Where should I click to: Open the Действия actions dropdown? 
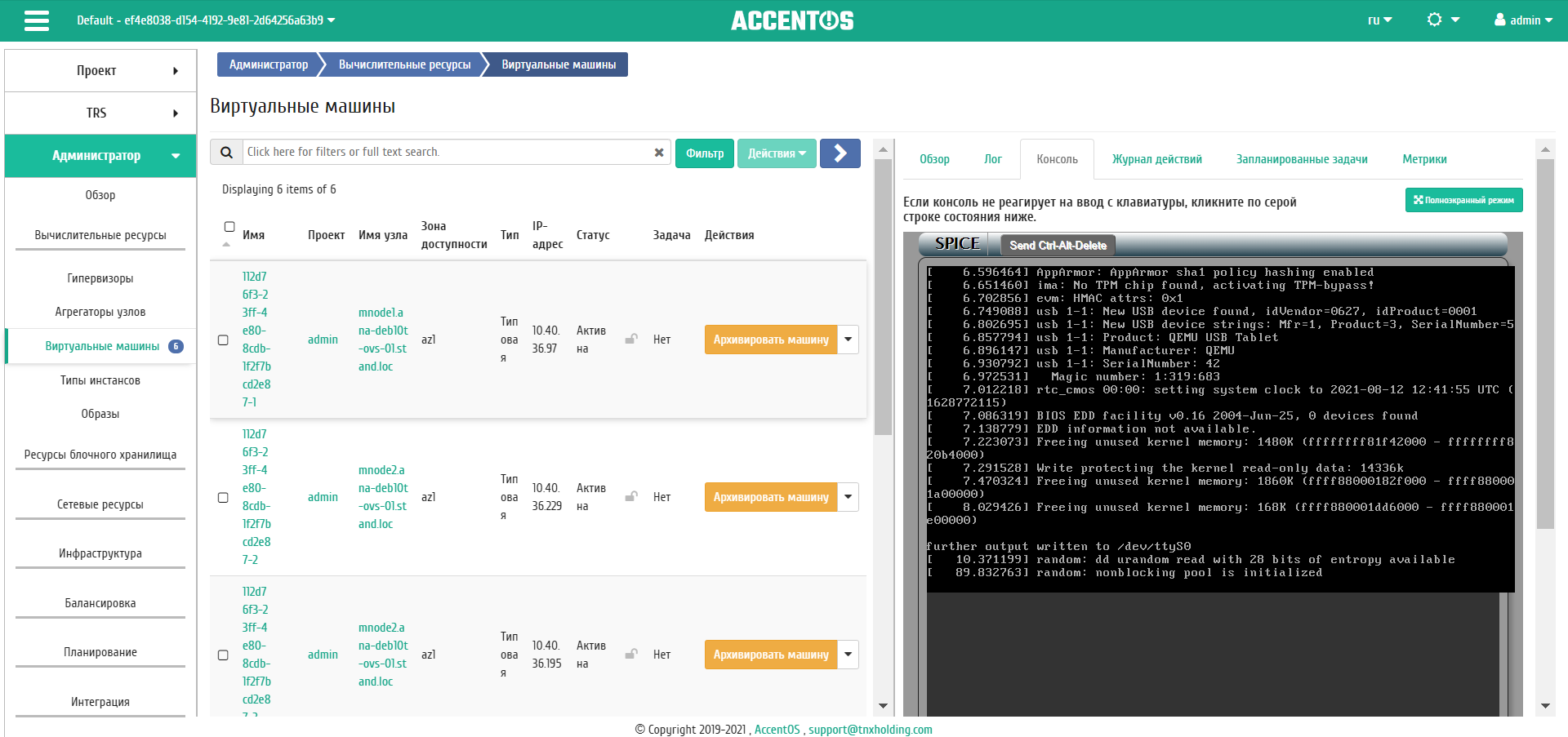point(777,153)
